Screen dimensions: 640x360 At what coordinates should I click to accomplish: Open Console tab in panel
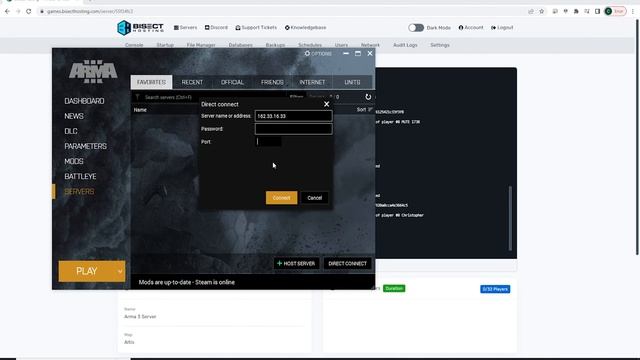[x=134, y=45]
